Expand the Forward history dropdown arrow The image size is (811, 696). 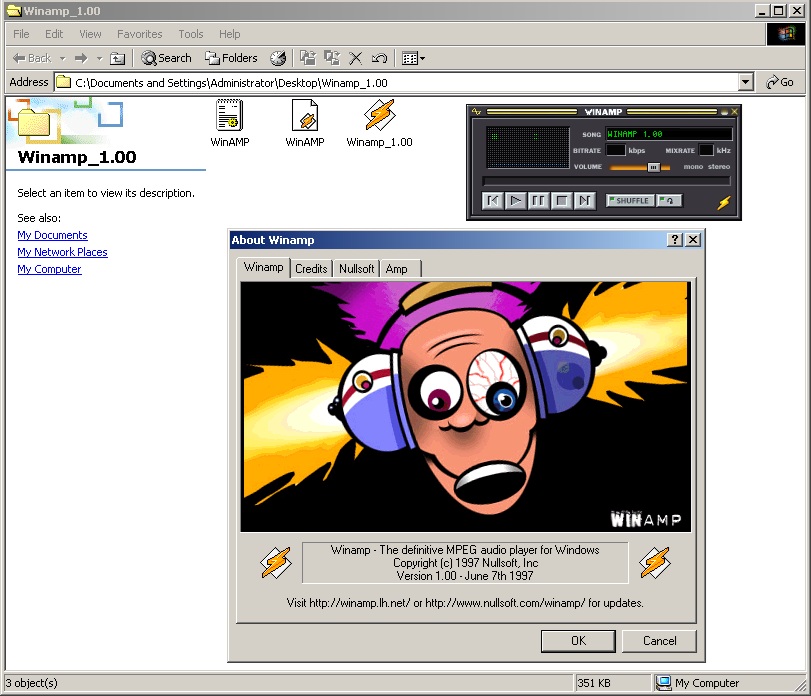point(100,58)
